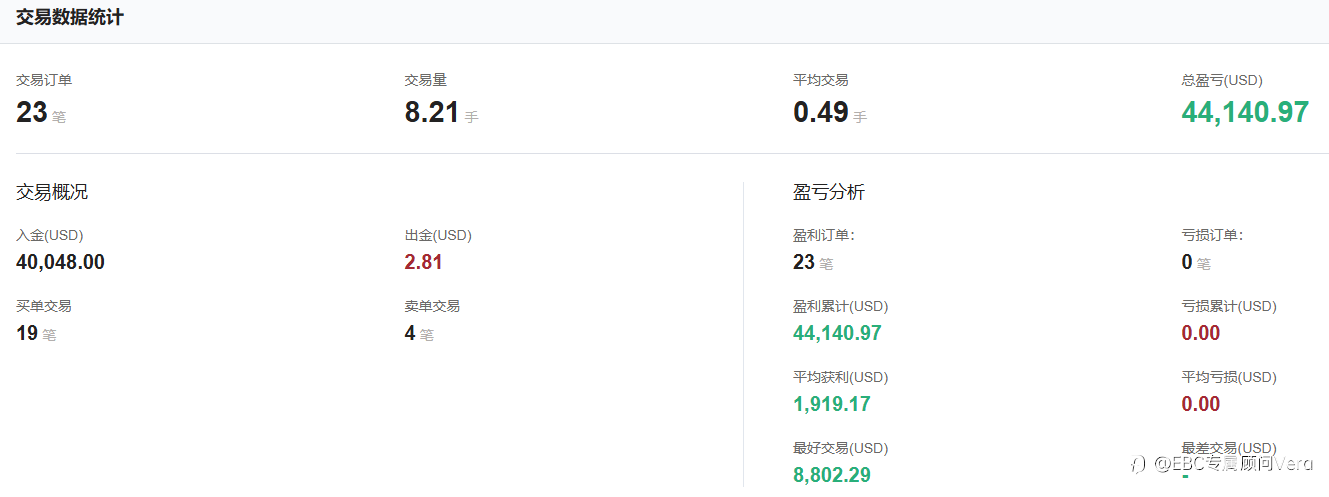Screen dimensions: 1329x497
Task: Click the 19 笔 buy trades count
Action: click(36, 333)
